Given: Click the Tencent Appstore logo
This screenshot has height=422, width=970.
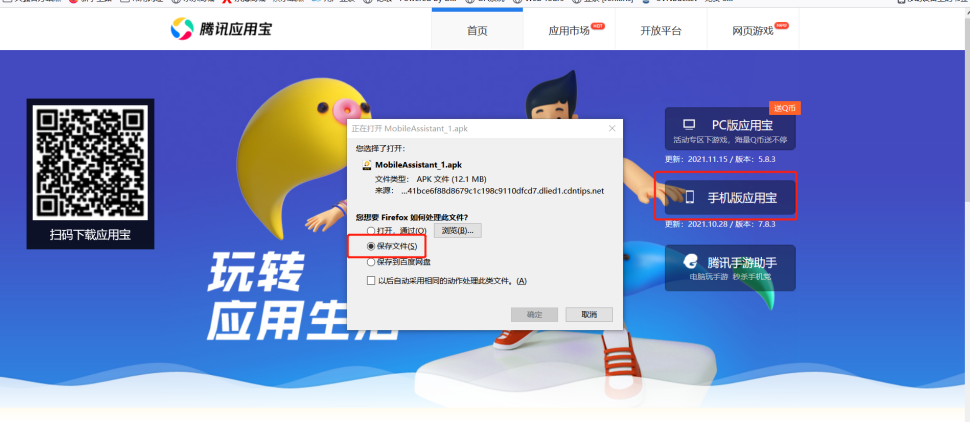Looking at the screenshot, I should [x=221, y=28].
